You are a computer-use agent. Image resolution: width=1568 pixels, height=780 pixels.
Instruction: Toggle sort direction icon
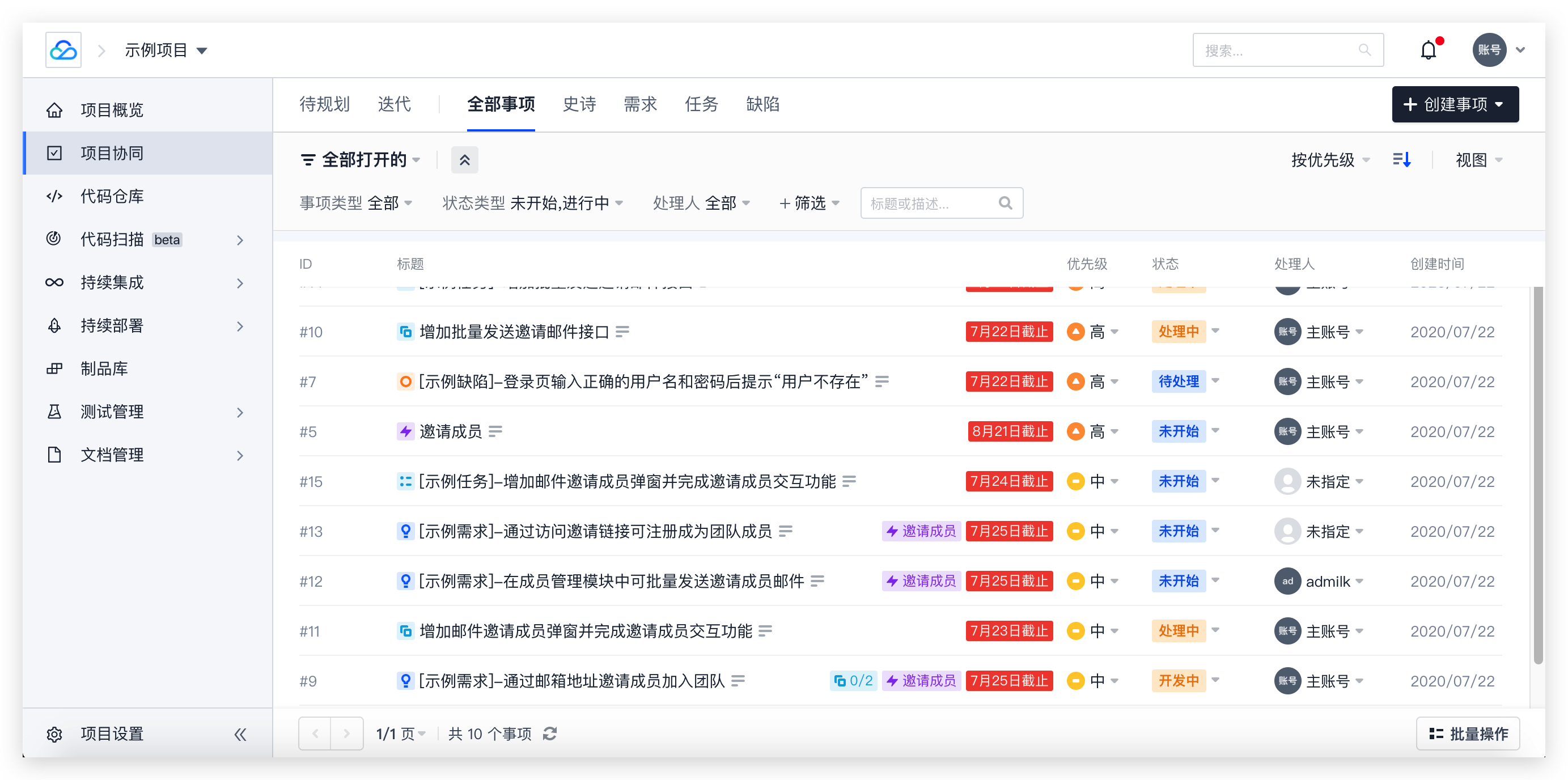pos(1402,159)
